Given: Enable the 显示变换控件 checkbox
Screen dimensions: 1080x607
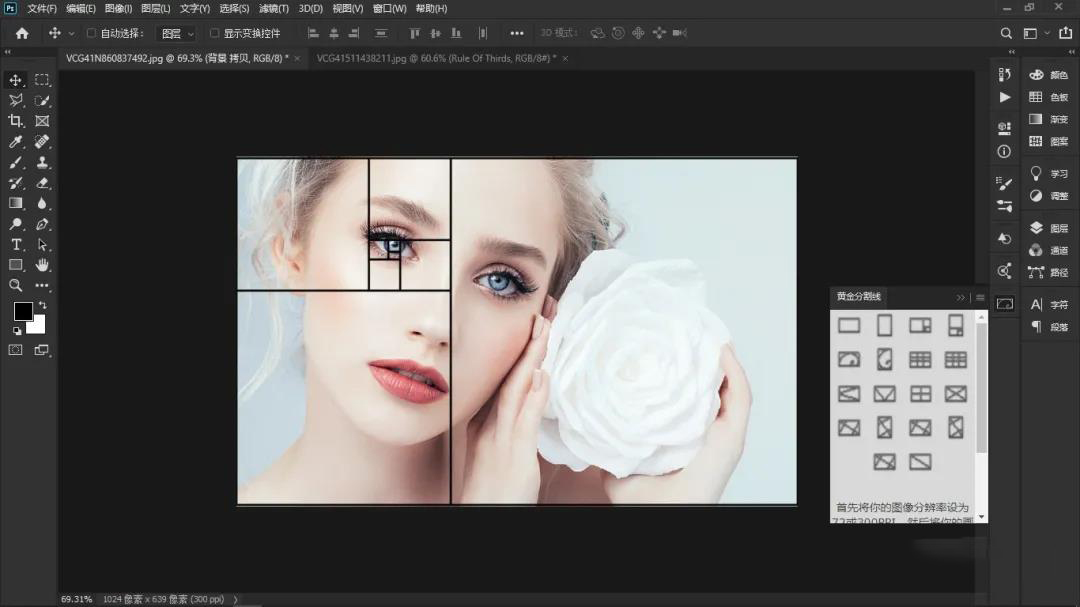Looking at the screenshot, I should (x=214, y=33).
